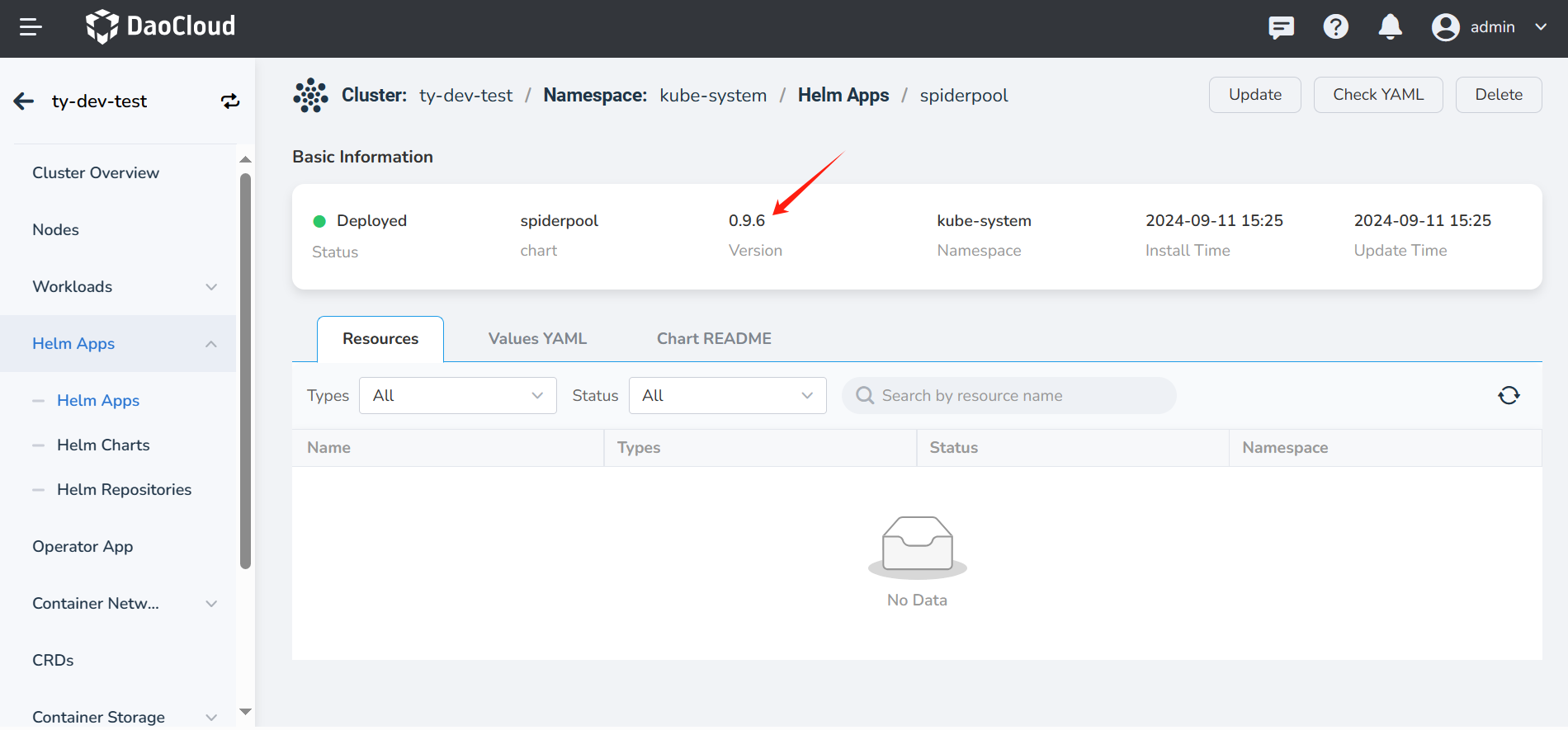
Task: Open the hamburger navigation menu
Action: coord(31,27)
